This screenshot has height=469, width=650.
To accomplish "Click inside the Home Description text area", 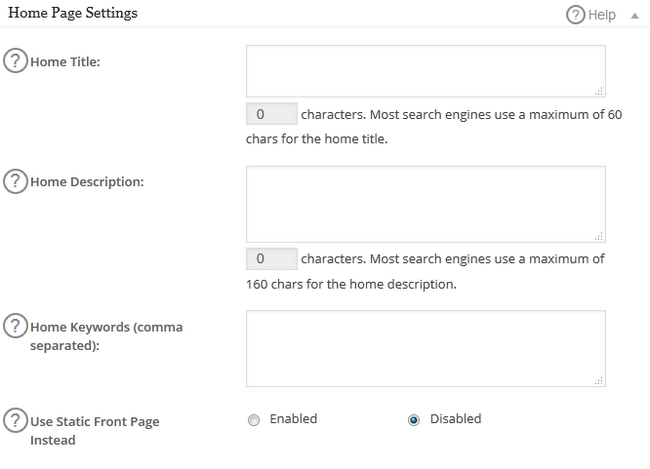I will point(425,204).
